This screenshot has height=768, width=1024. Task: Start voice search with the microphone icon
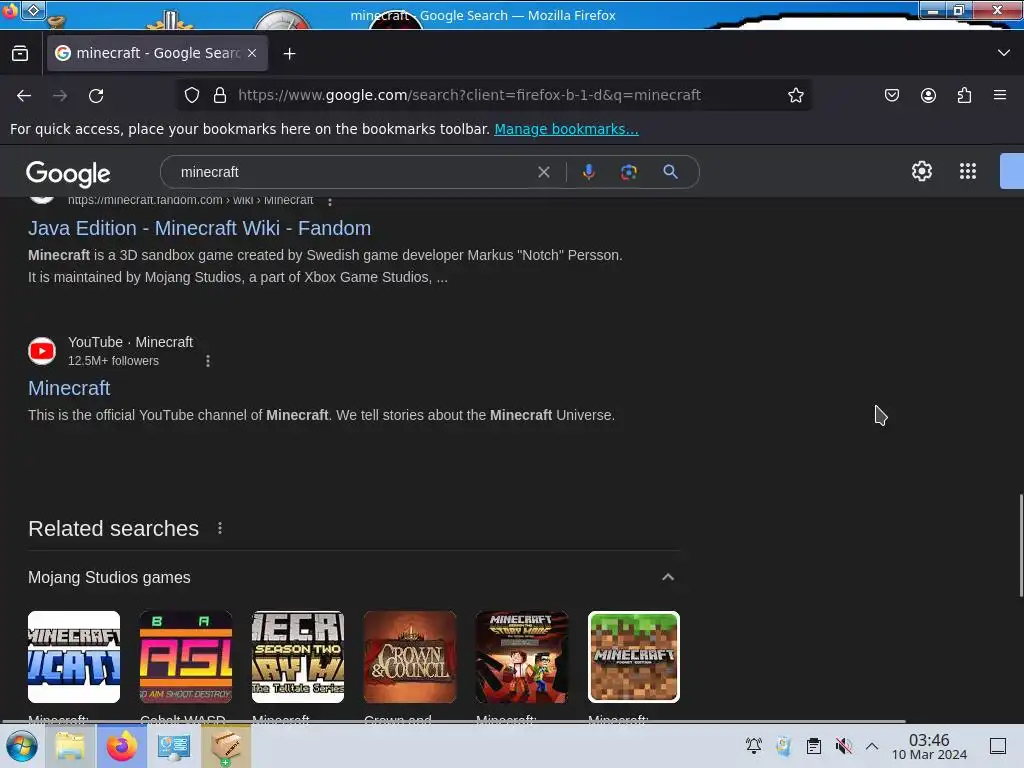(588, 172)
